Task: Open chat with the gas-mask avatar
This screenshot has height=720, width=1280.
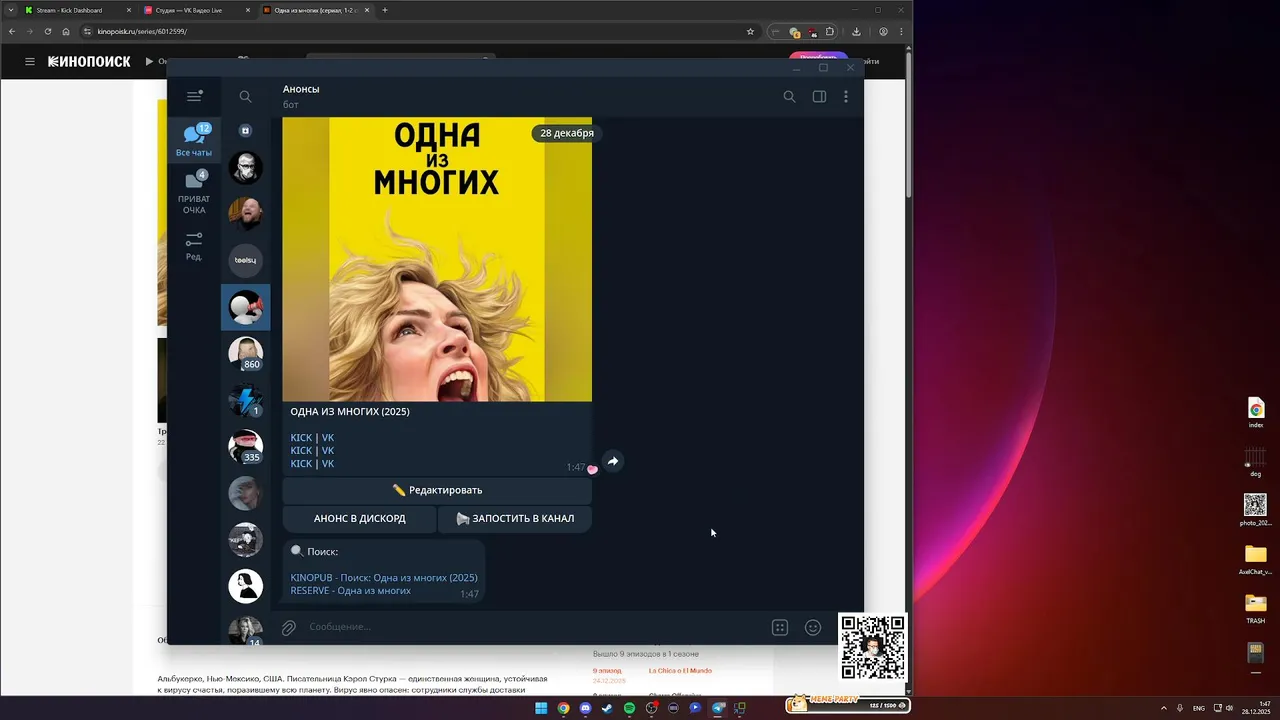Action: pyautogui.click(x=245, y=167)
